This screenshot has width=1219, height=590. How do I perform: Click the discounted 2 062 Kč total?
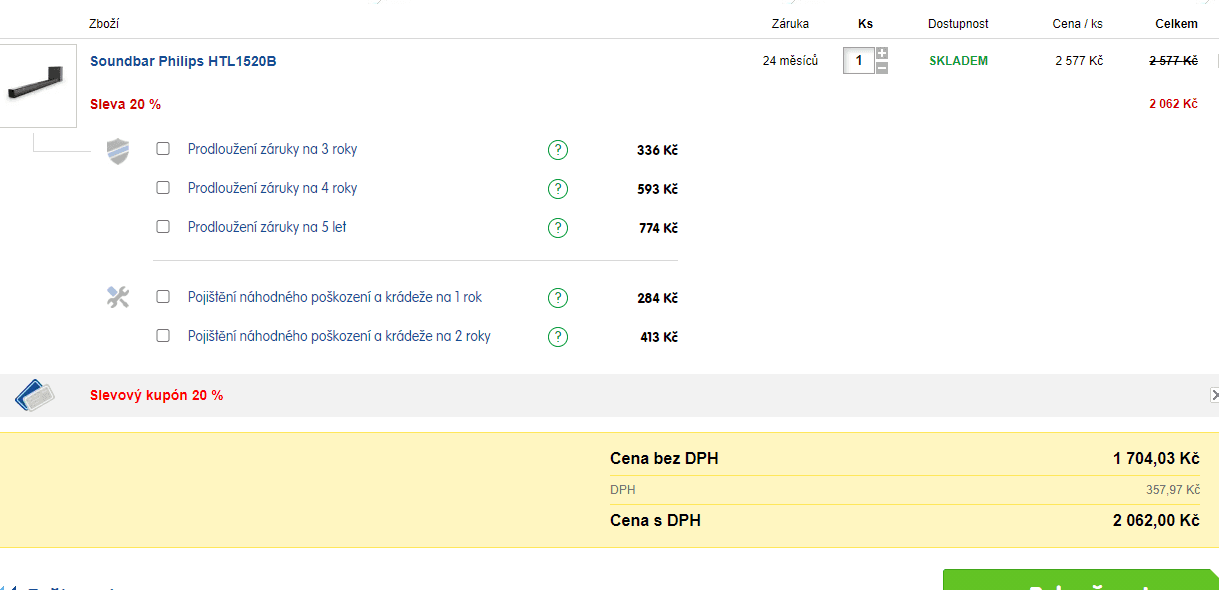coord(1173,104)
